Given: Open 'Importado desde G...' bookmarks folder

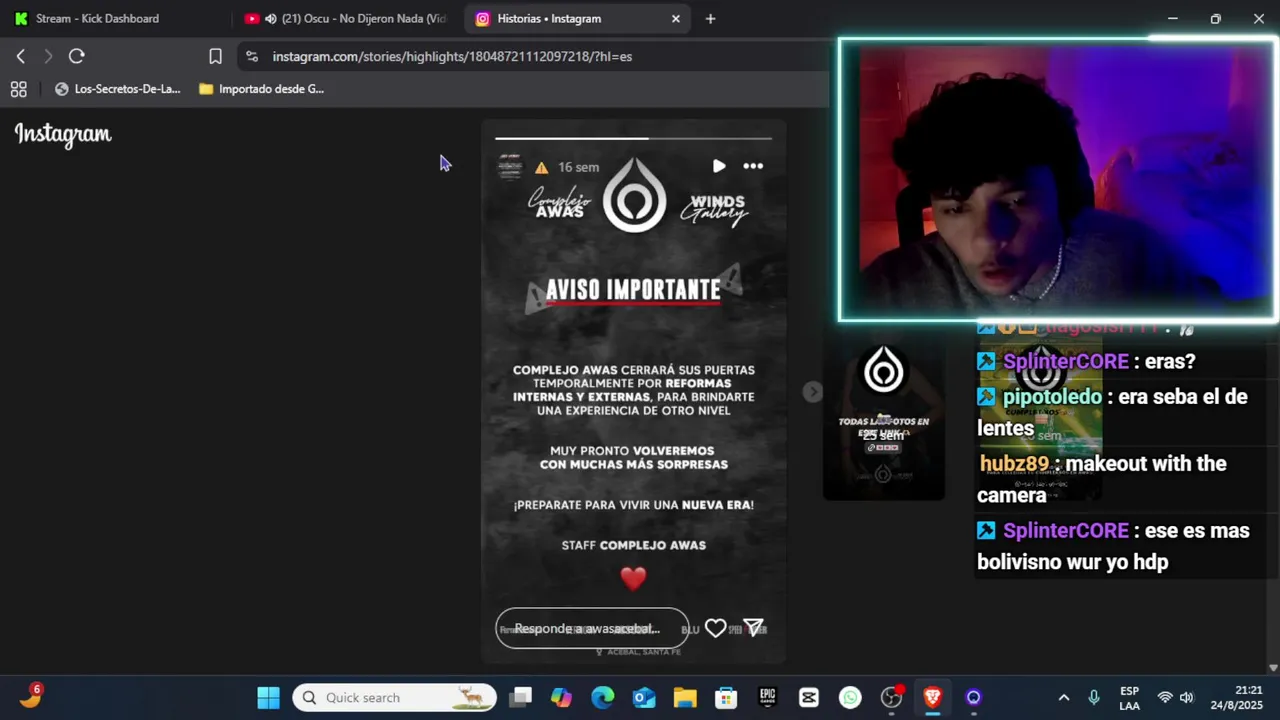Looking at the screenshot, I should pyautogui.click(x=261, y=89).
